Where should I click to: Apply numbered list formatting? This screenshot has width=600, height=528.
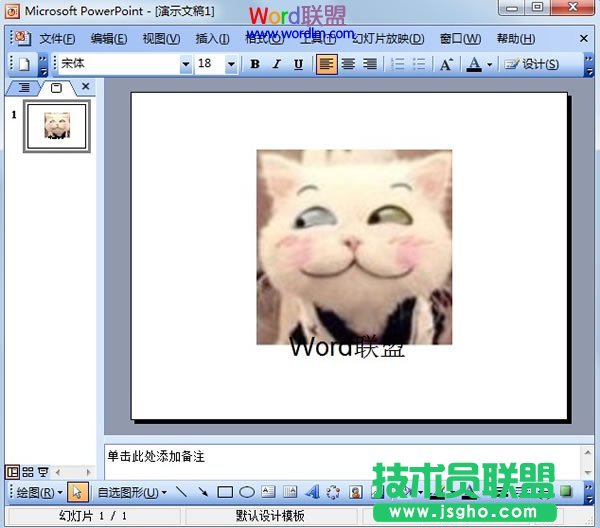398,64
